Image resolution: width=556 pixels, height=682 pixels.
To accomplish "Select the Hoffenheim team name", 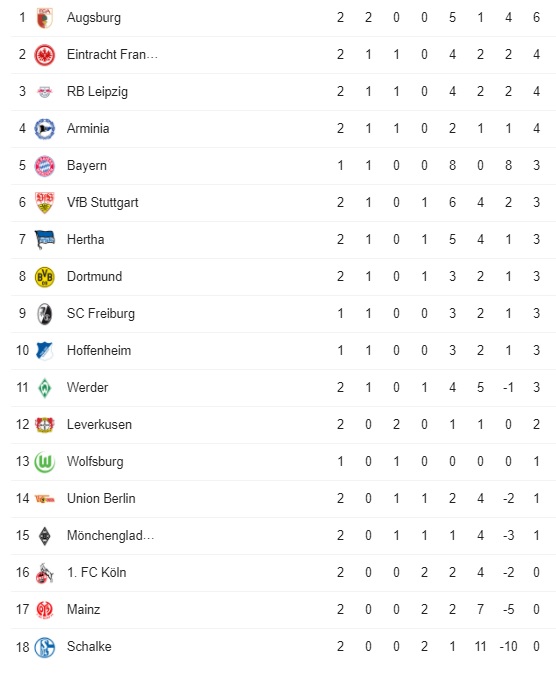I will [99, 351].
